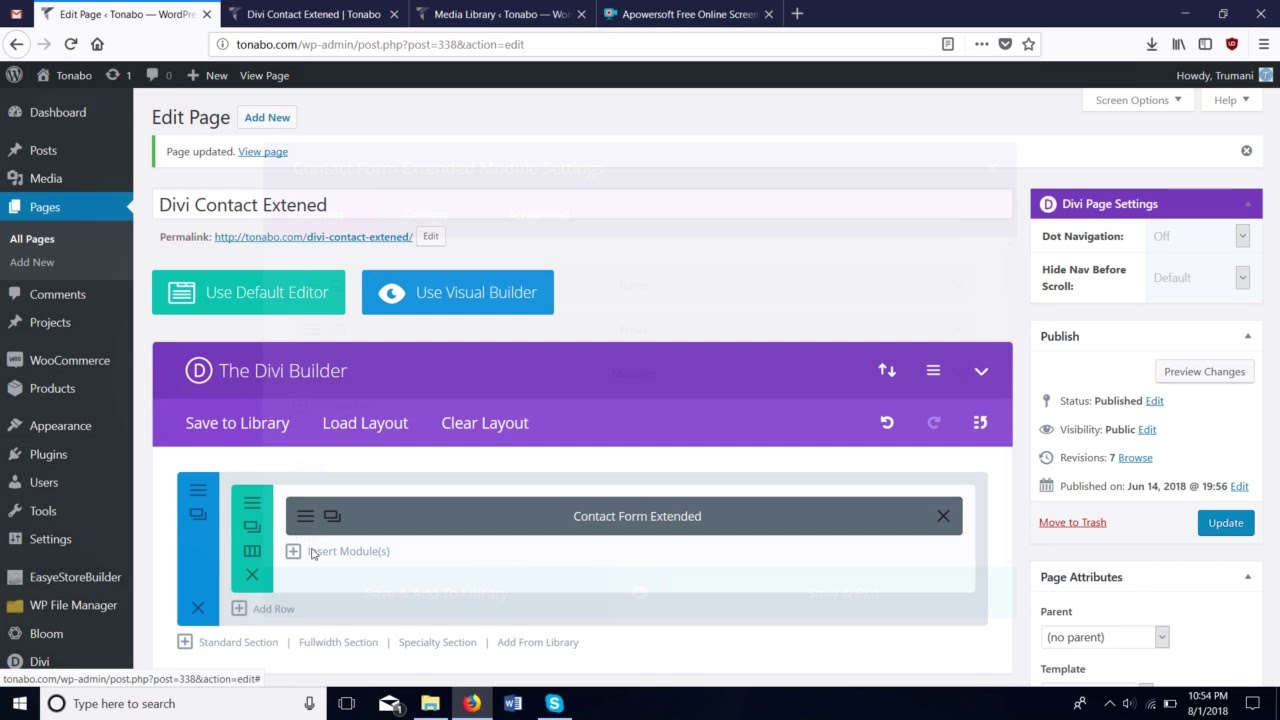Open Skype from Windows taskbar
Viewport: 1280px width, 720px height.
pyautogui.click(x=554, y=703)
